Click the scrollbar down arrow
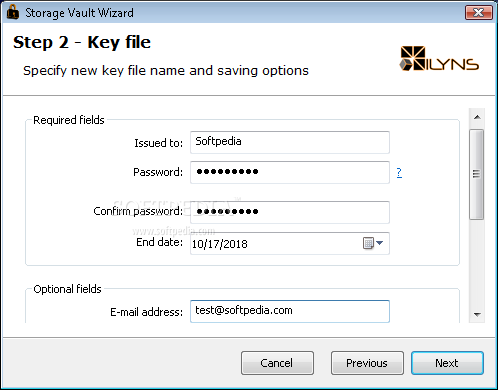This screenshot has height=390, width=498. pos(477,314)
